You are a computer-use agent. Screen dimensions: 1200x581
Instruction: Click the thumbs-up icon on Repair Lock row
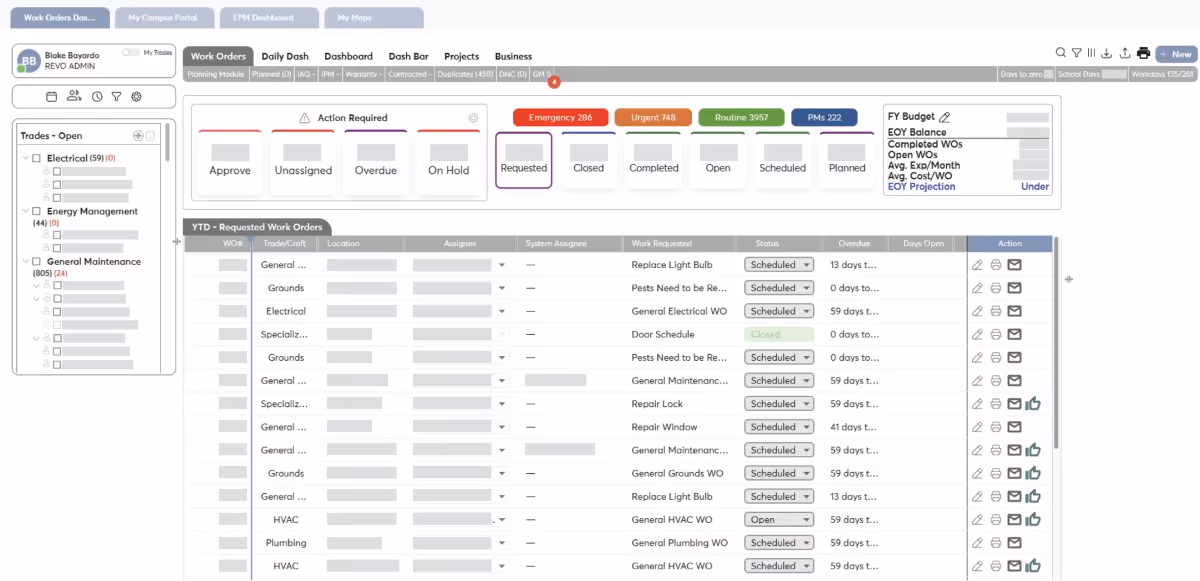[x=1034, y=404]
